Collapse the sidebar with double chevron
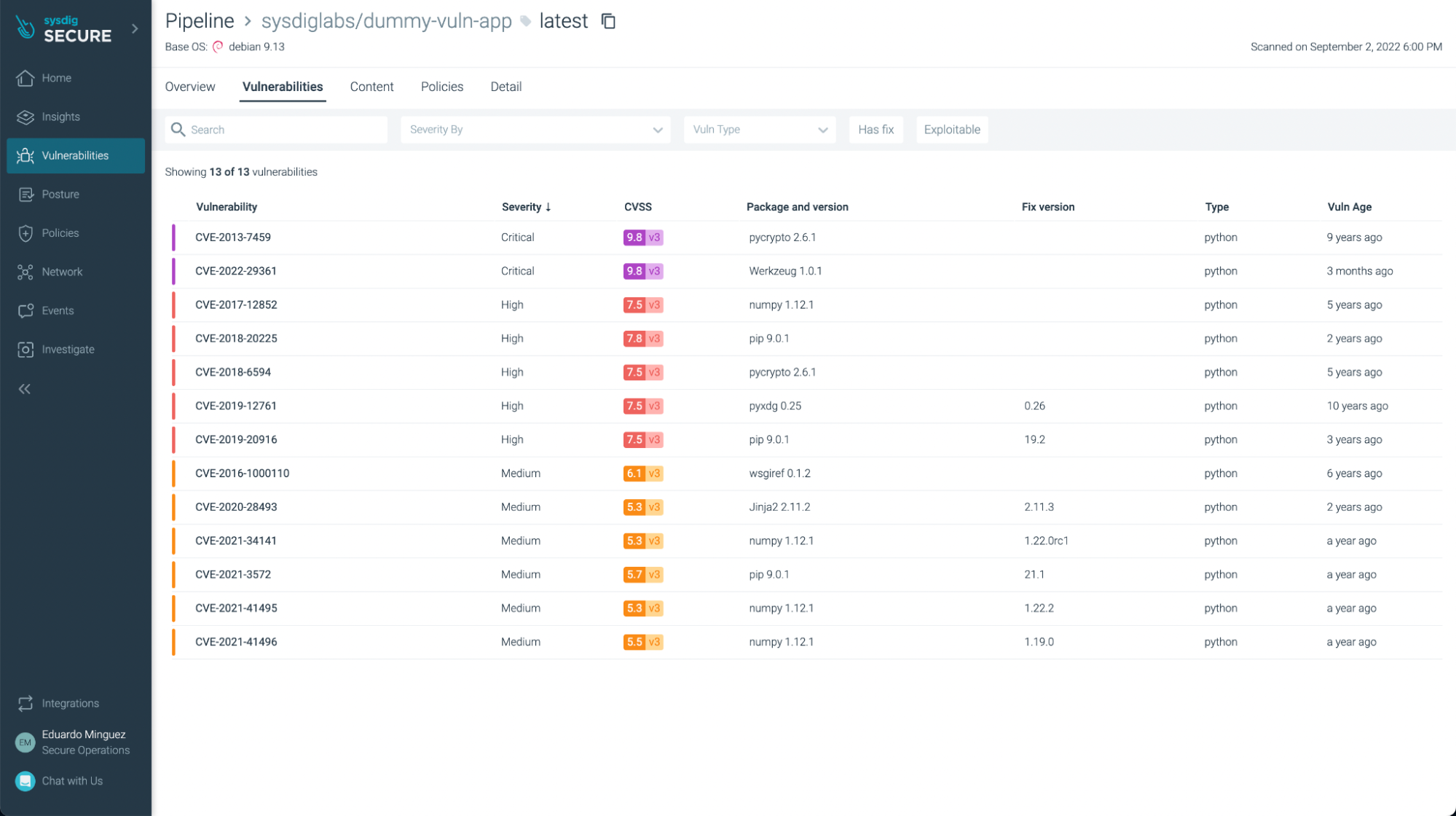The width and height of the screenshot is (1456, 816). coord(25,389)
